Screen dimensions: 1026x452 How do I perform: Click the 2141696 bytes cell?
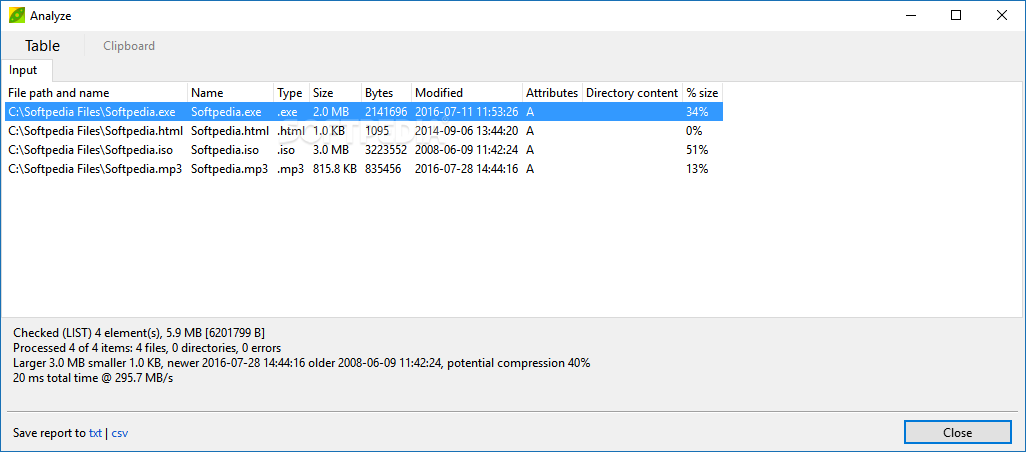386,112
